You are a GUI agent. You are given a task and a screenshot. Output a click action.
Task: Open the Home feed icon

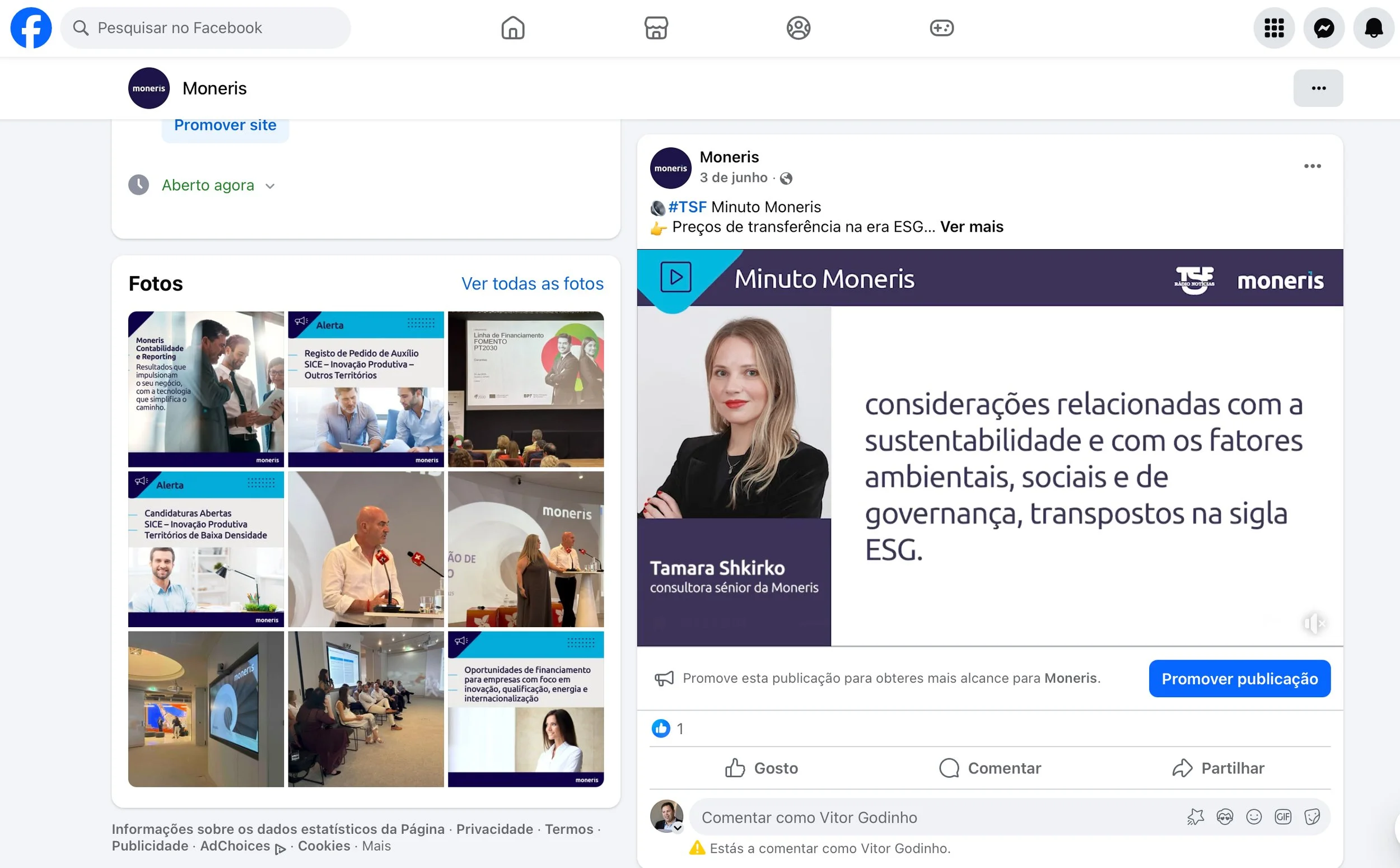click(x=512, y=27)
